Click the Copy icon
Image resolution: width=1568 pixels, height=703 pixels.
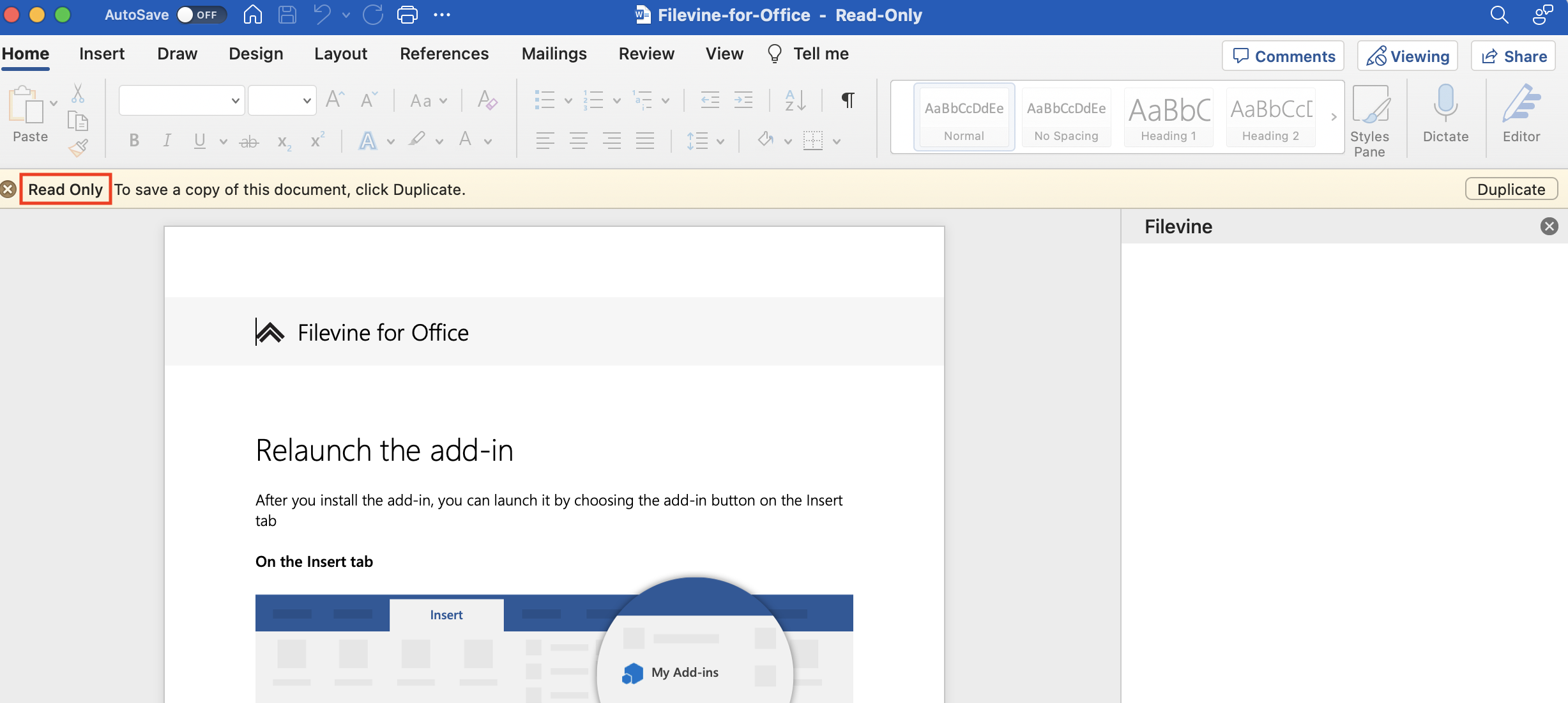click(78, 121)
